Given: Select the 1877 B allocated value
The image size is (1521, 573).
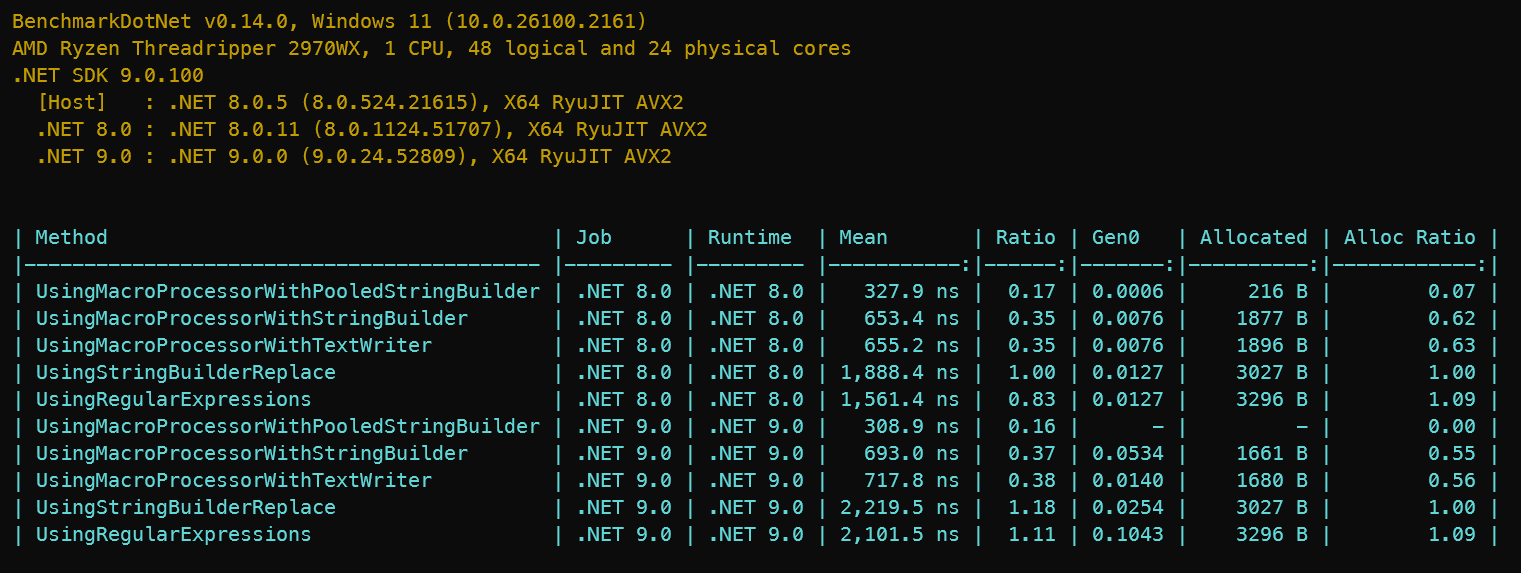Looking at the screenshot, I should coord(1272,318).
